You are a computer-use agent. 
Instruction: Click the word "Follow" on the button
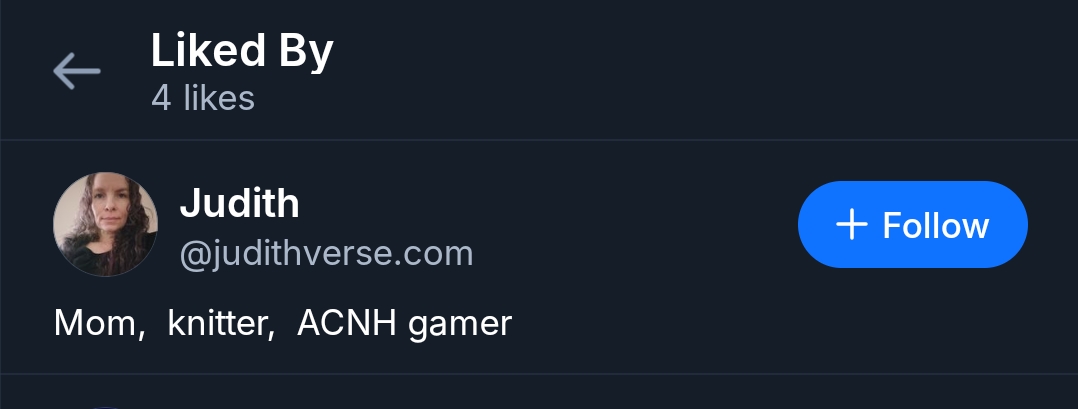[935, 225]
